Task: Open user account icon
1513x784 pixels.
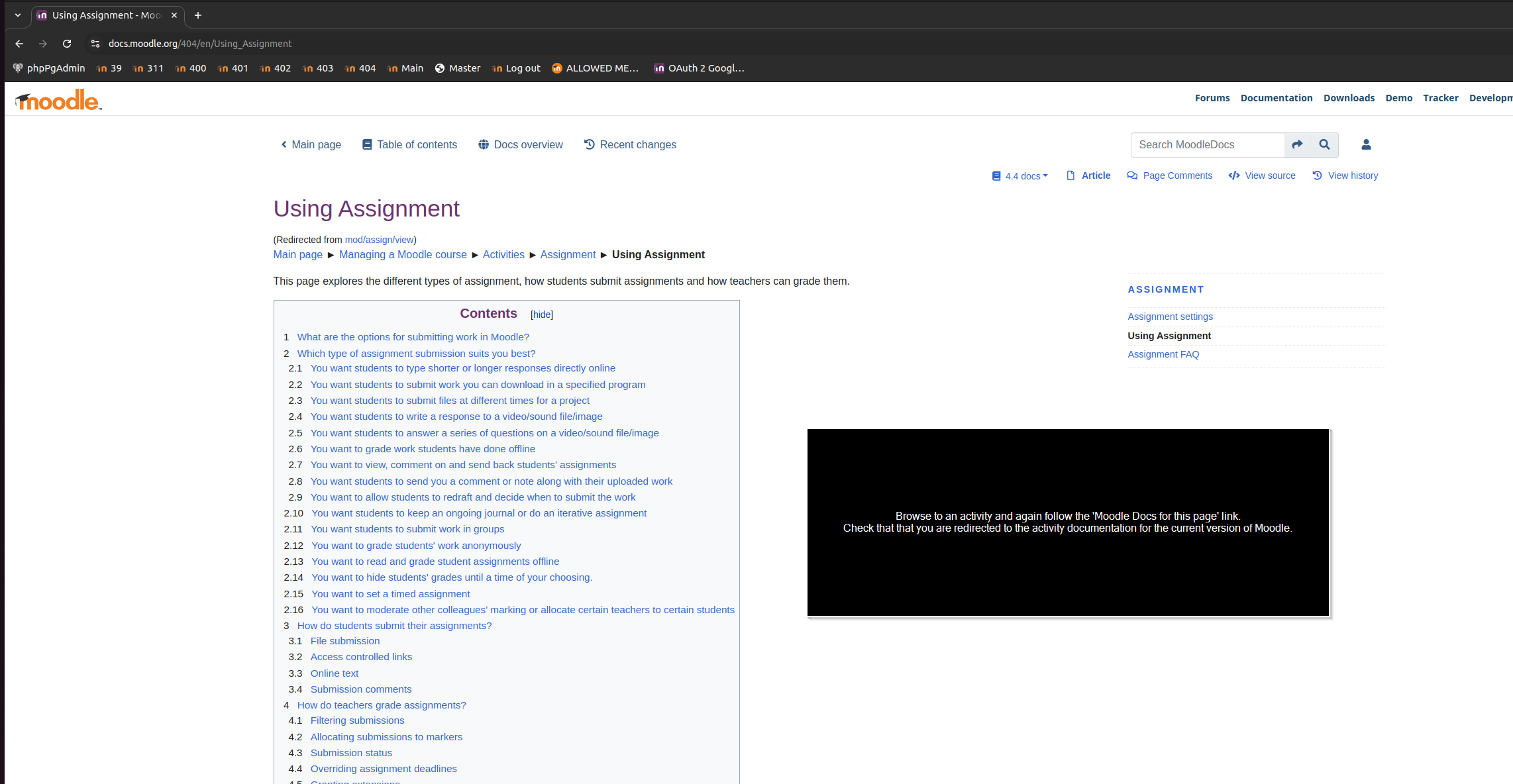Action: [1366, 144]
